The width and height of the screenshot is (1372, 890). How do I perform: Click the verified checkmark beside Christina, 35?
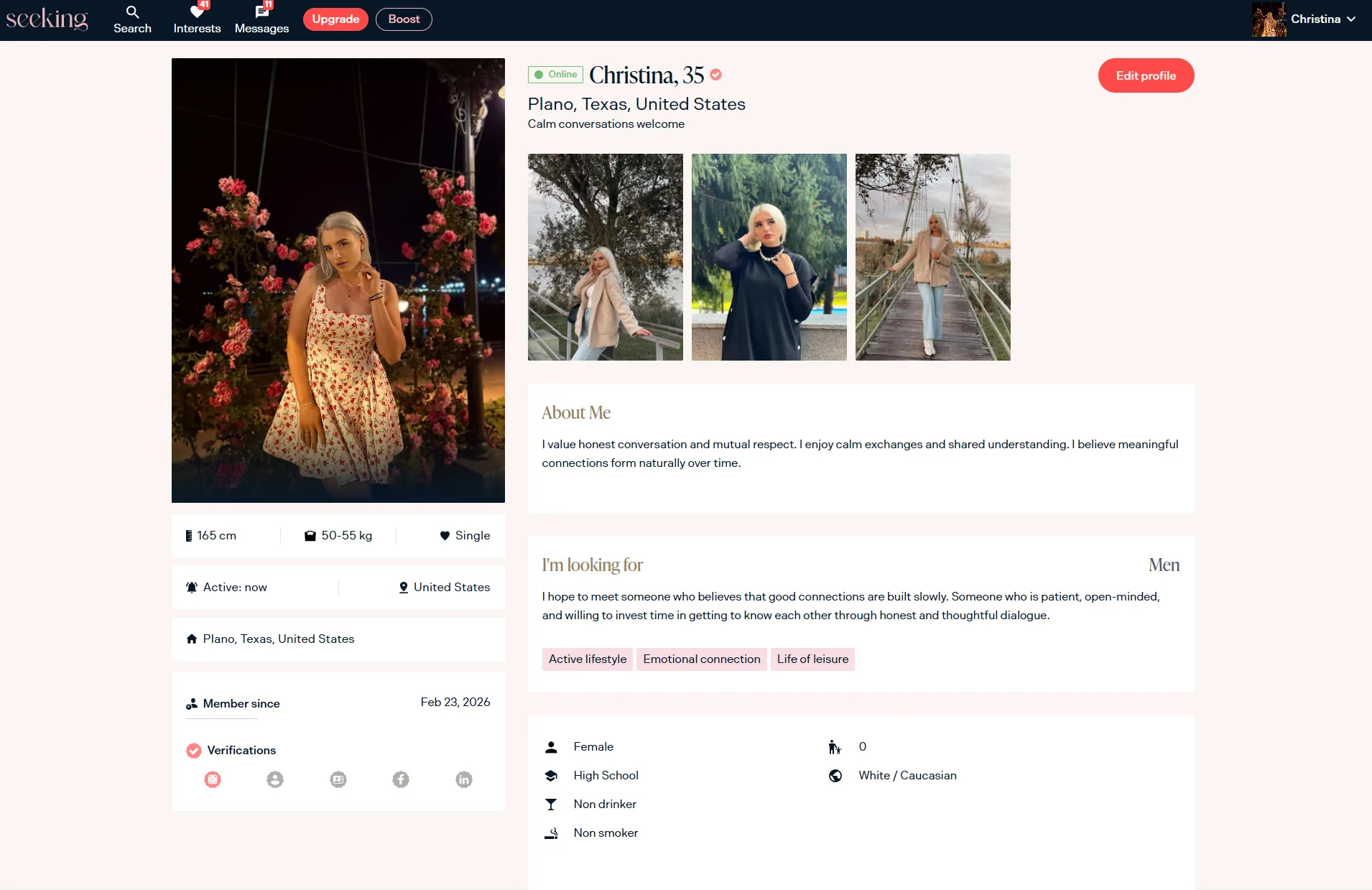point(716,75)
